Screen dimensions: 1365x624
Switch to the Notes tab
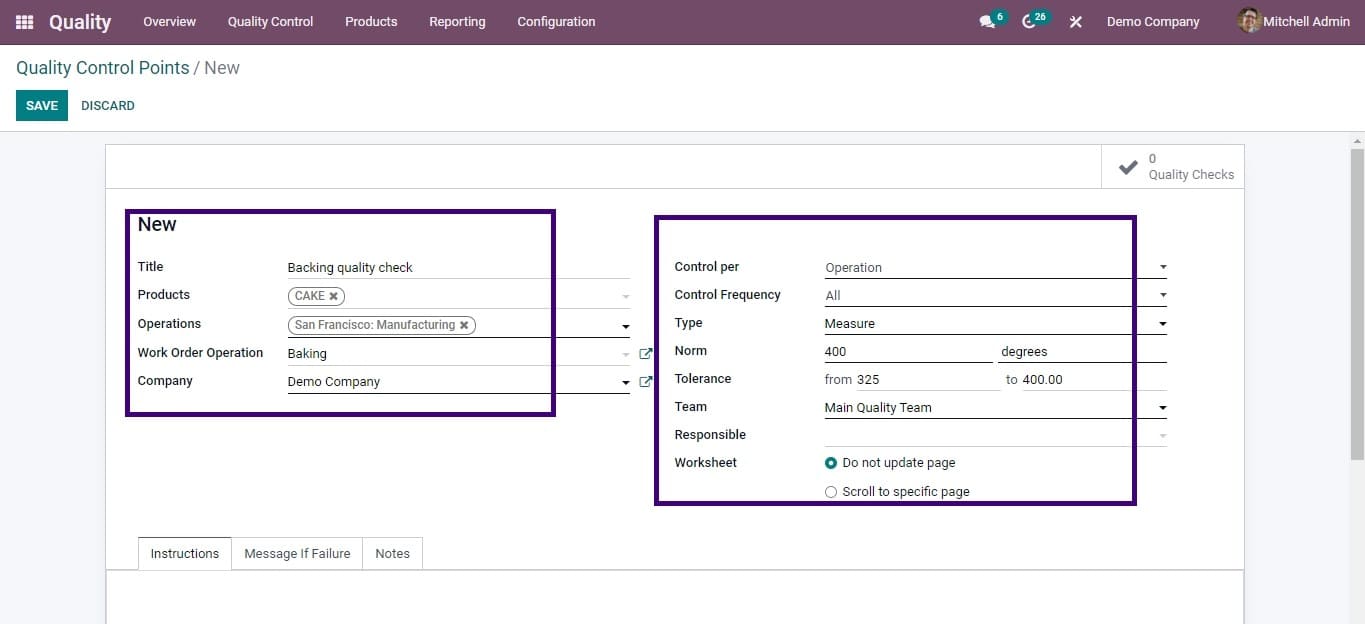pyautogui.click(x=392, y=553)
